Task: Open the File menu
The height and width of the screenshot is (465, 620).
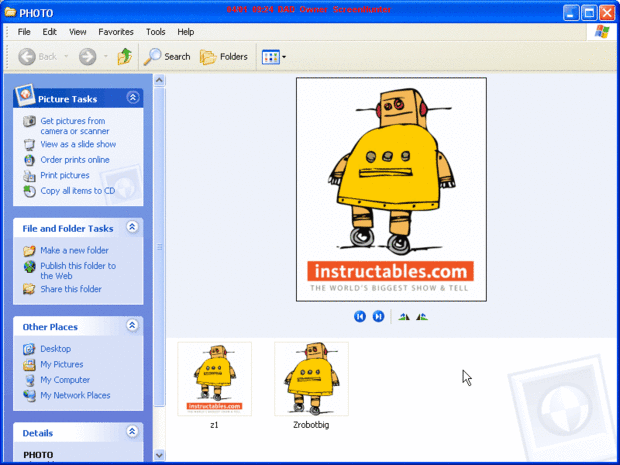Action: [24, 32]
